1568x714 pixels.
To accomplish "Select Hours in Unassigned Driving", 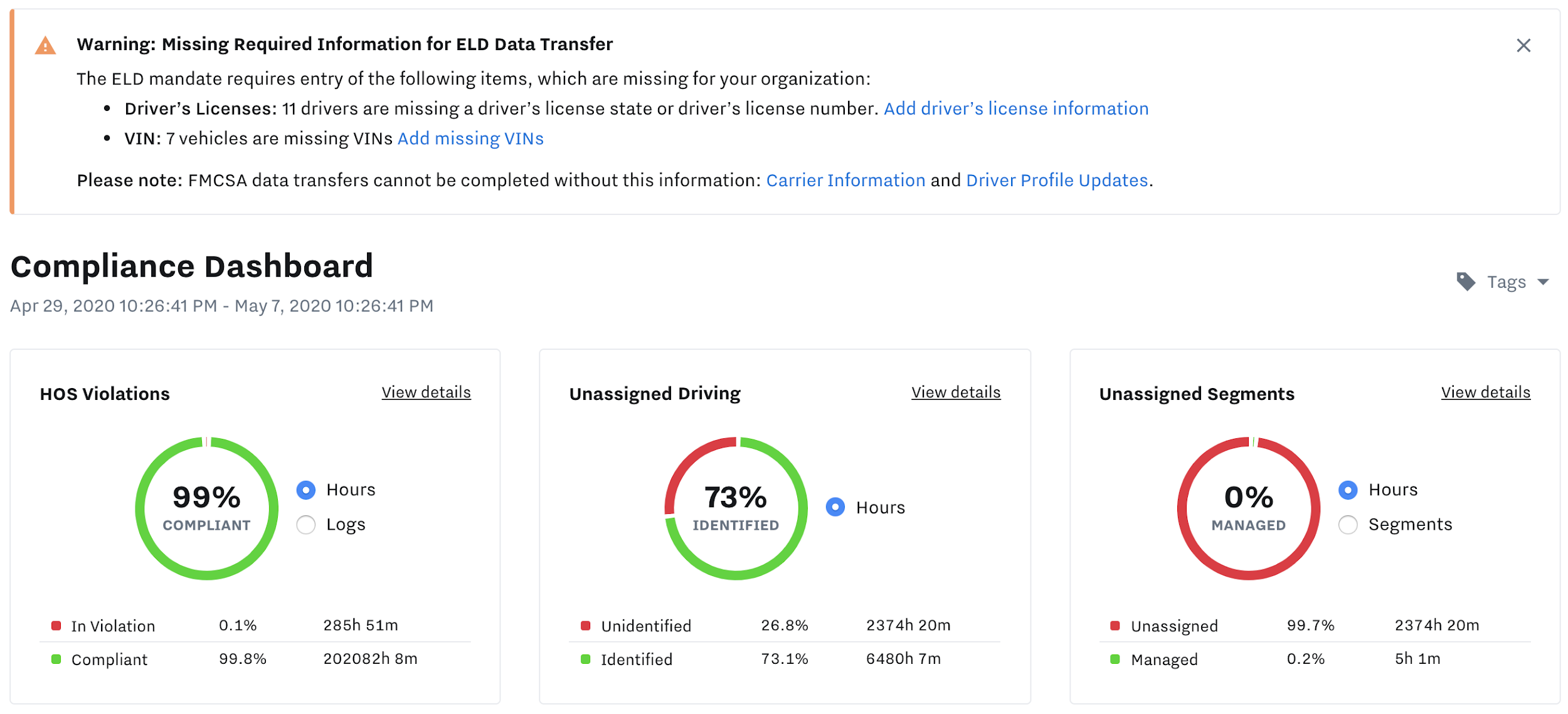I will pyautogui.click(x=835, y=507).
